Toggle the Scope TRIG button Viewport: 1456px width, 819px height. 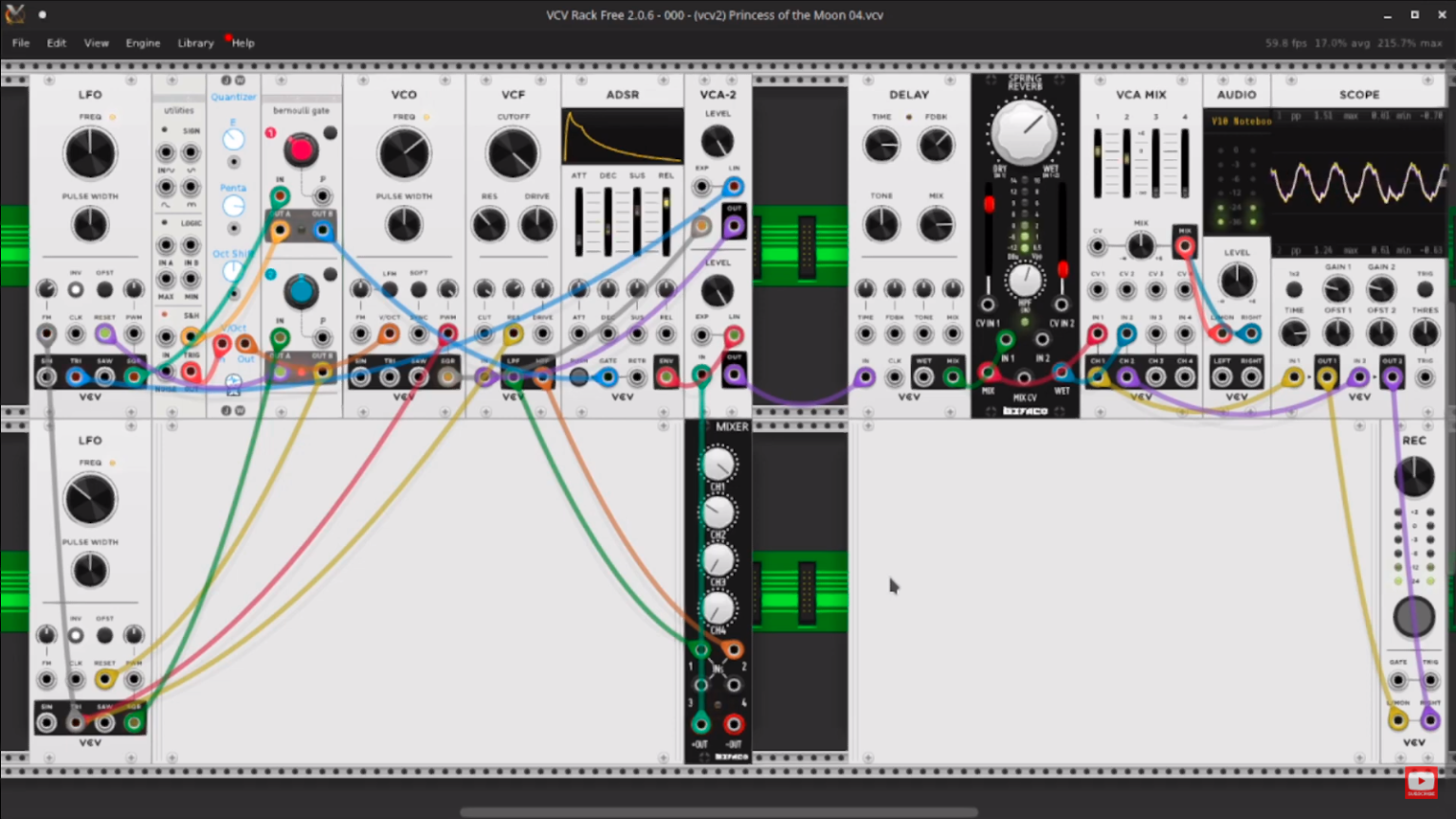1425,289
